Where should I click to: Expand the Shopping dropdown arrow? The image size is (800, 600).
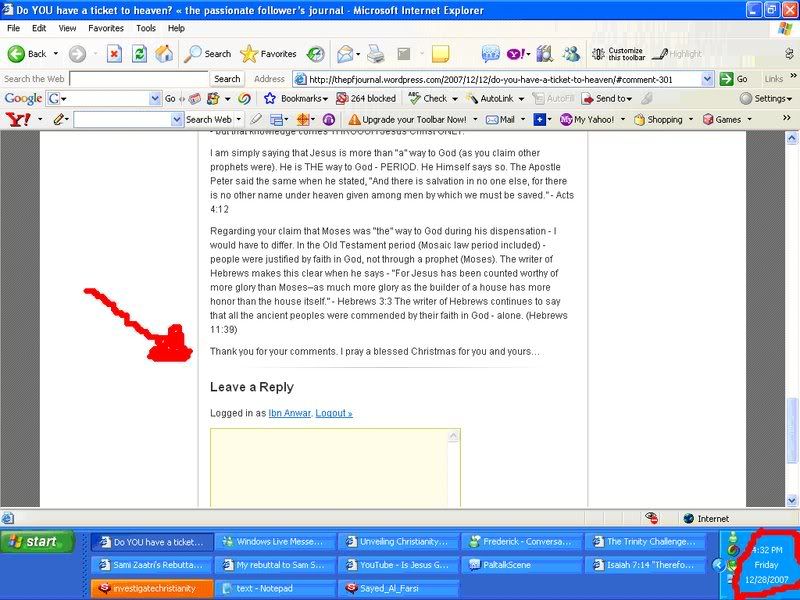tap(691, 120)
